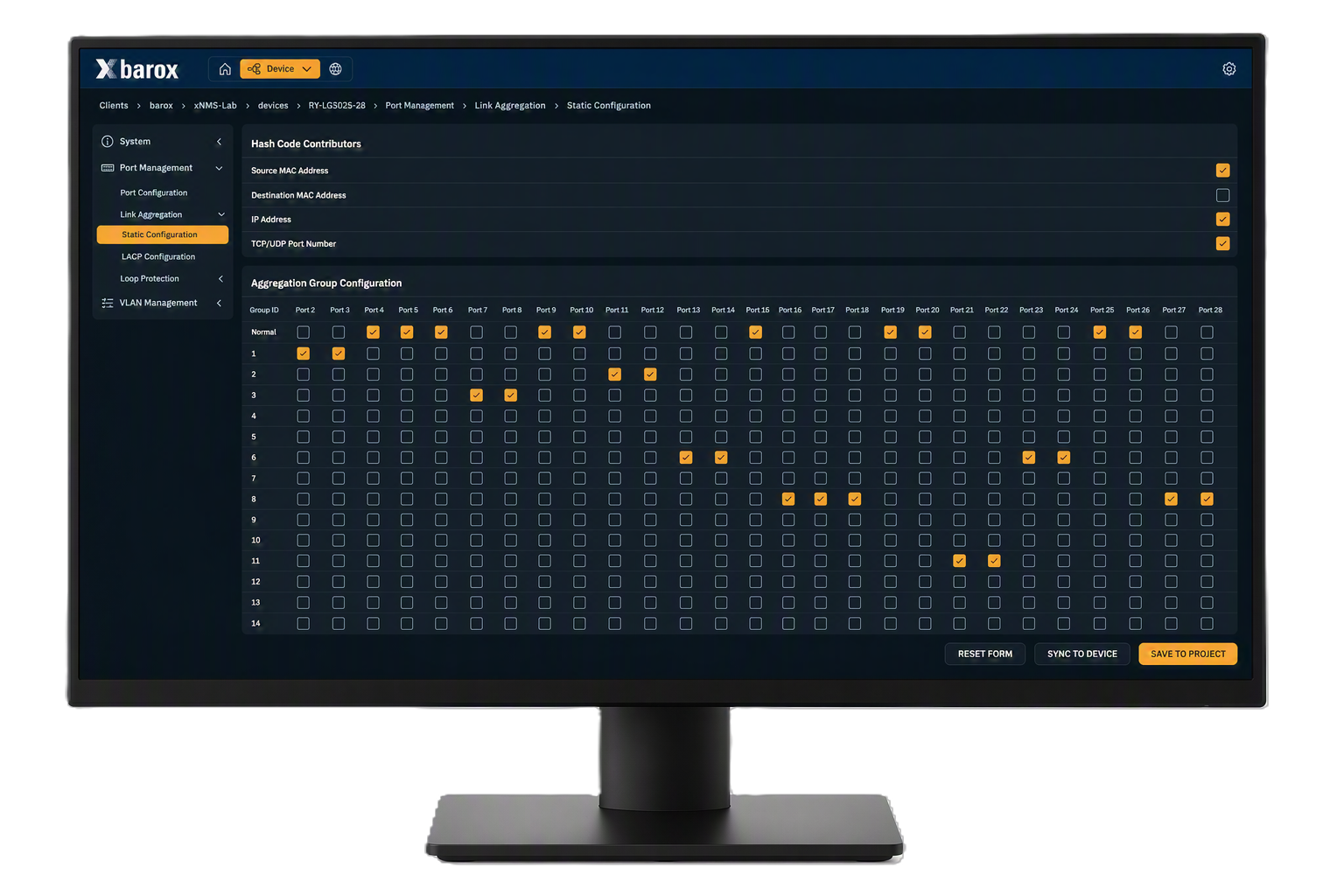Click the VLAN Management sidebar icon
Image resolution: width=1344 pixels, height=896 pixels.
(108, 304)
